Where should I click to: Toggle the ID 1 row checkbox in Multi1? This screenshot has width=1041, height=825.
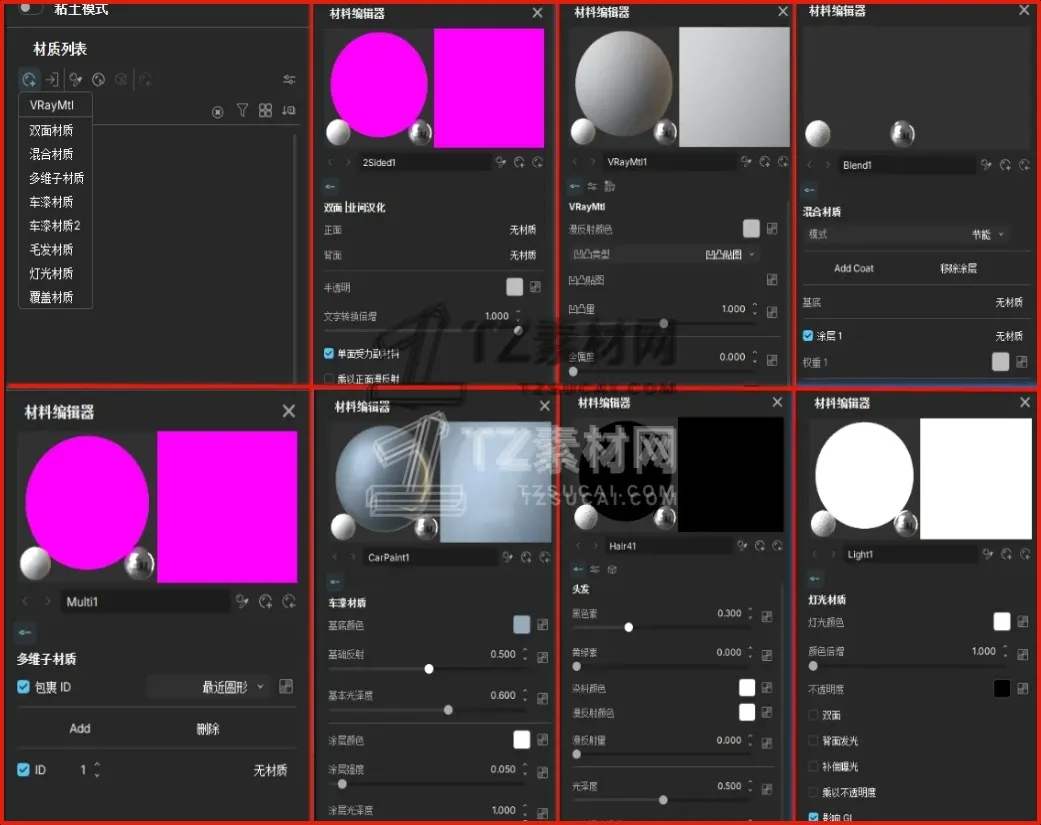tap(23, 769)
